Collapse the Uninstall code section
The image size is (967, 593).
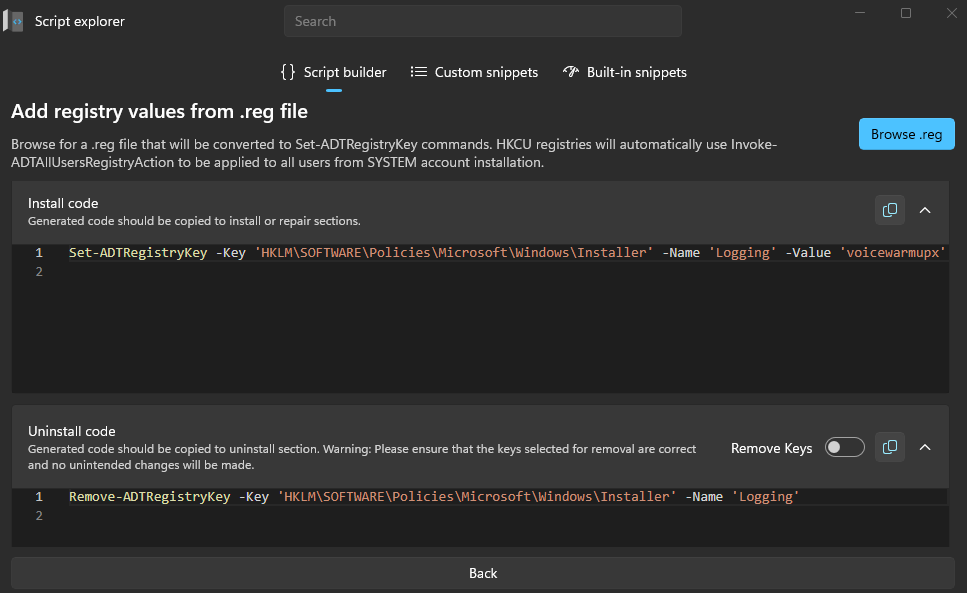click(x=925, y=447)
